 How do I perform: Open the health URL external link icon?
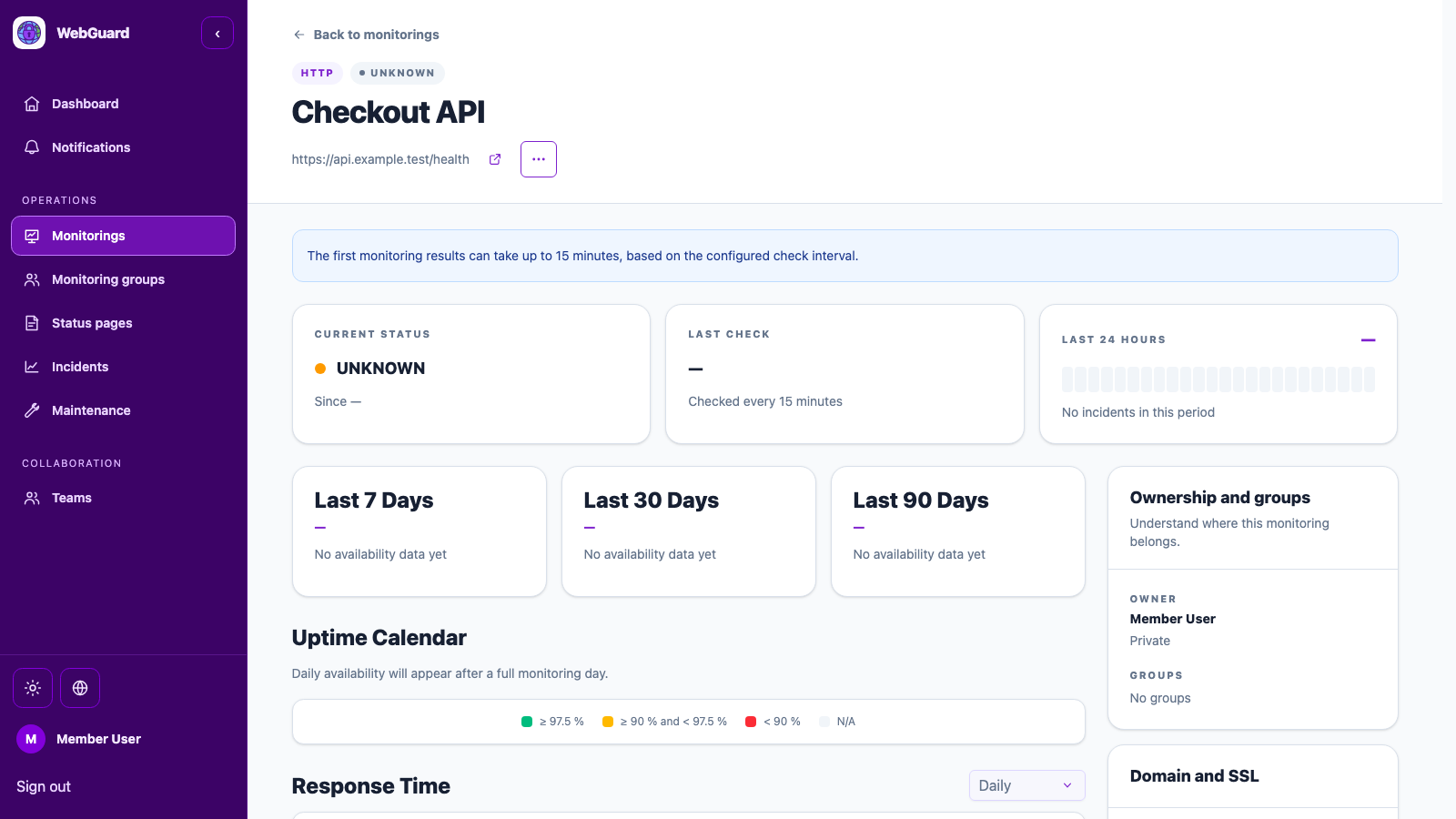[495, 159]
